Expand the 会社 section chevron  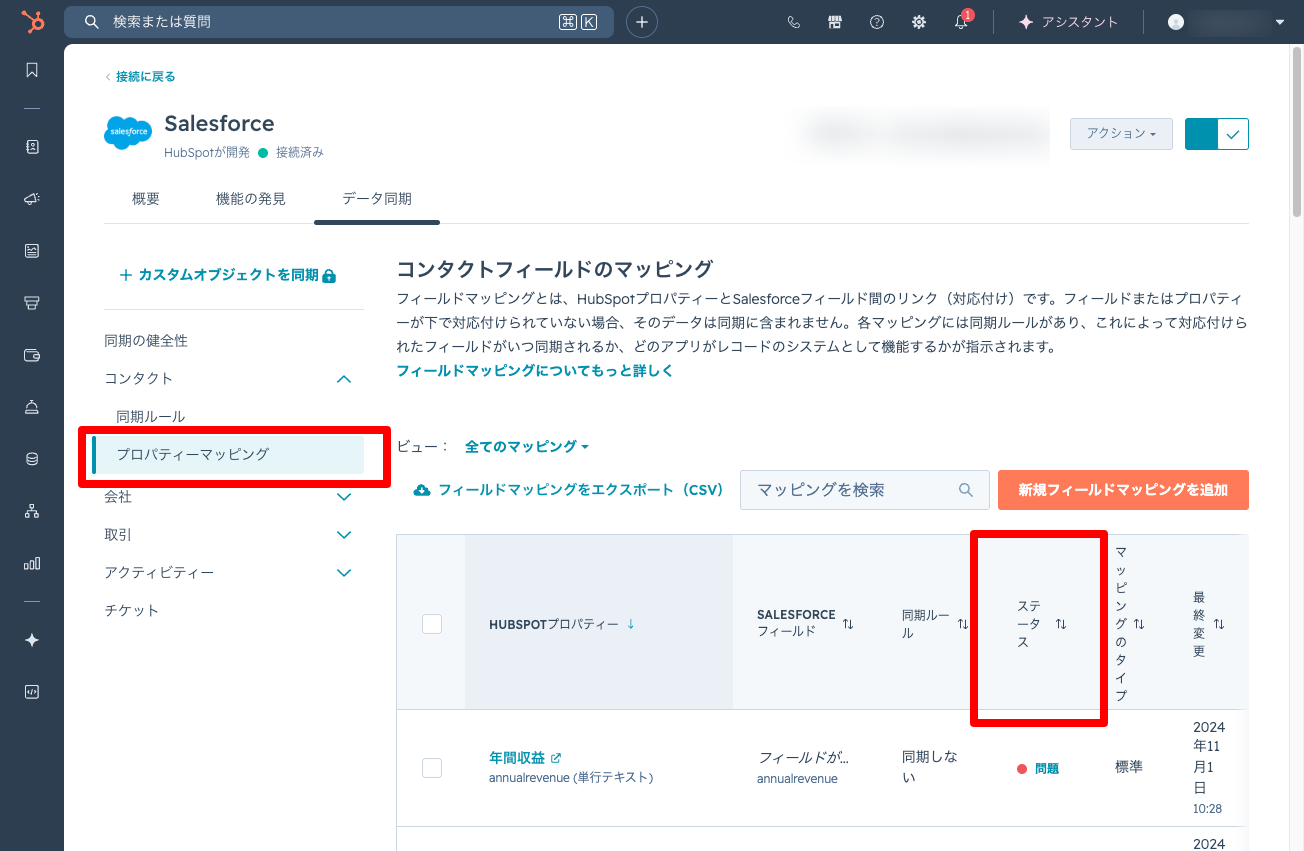344,497
